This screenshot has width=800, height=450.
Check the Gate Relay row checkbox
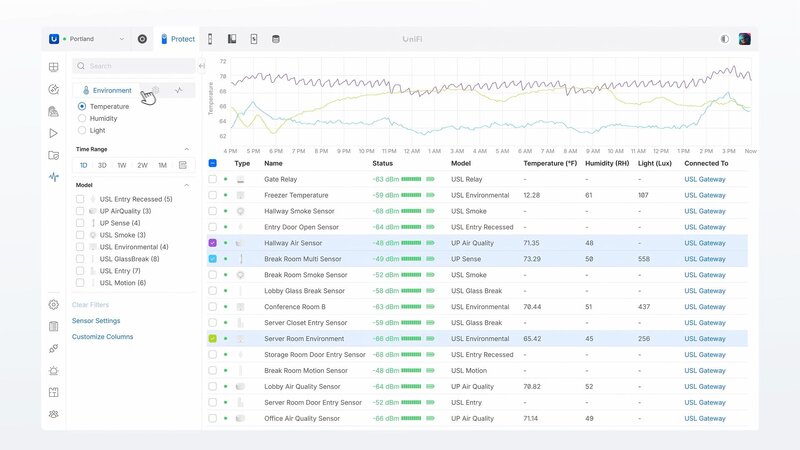tap(213, 179)
